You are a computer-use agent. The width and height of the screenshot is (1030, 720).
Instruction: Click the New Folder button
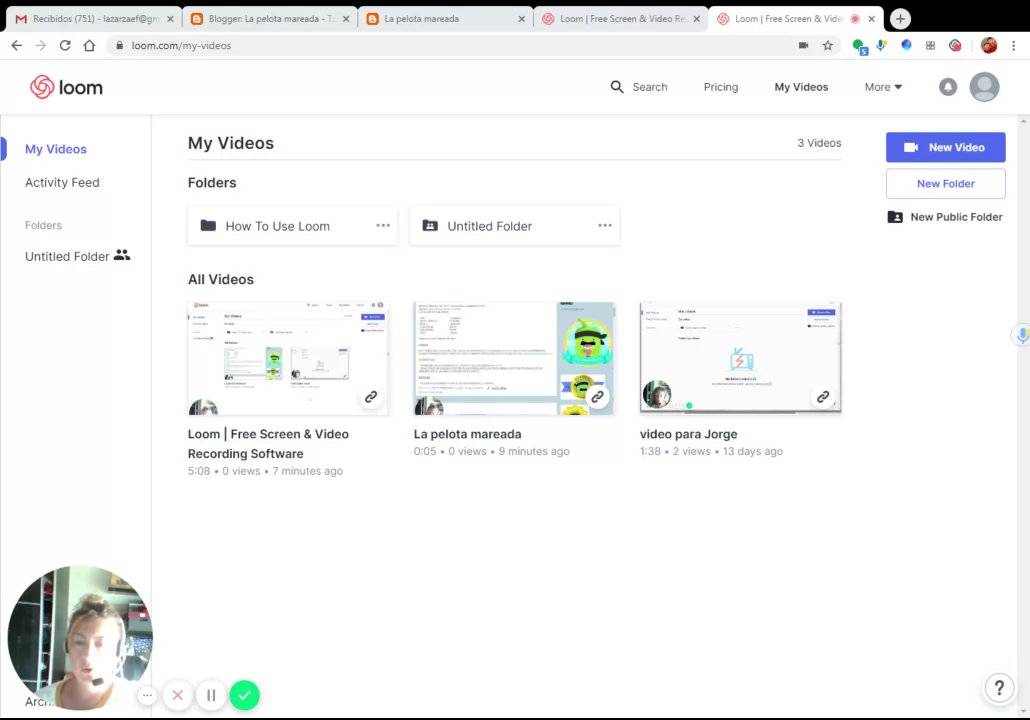tap(945, 183)
